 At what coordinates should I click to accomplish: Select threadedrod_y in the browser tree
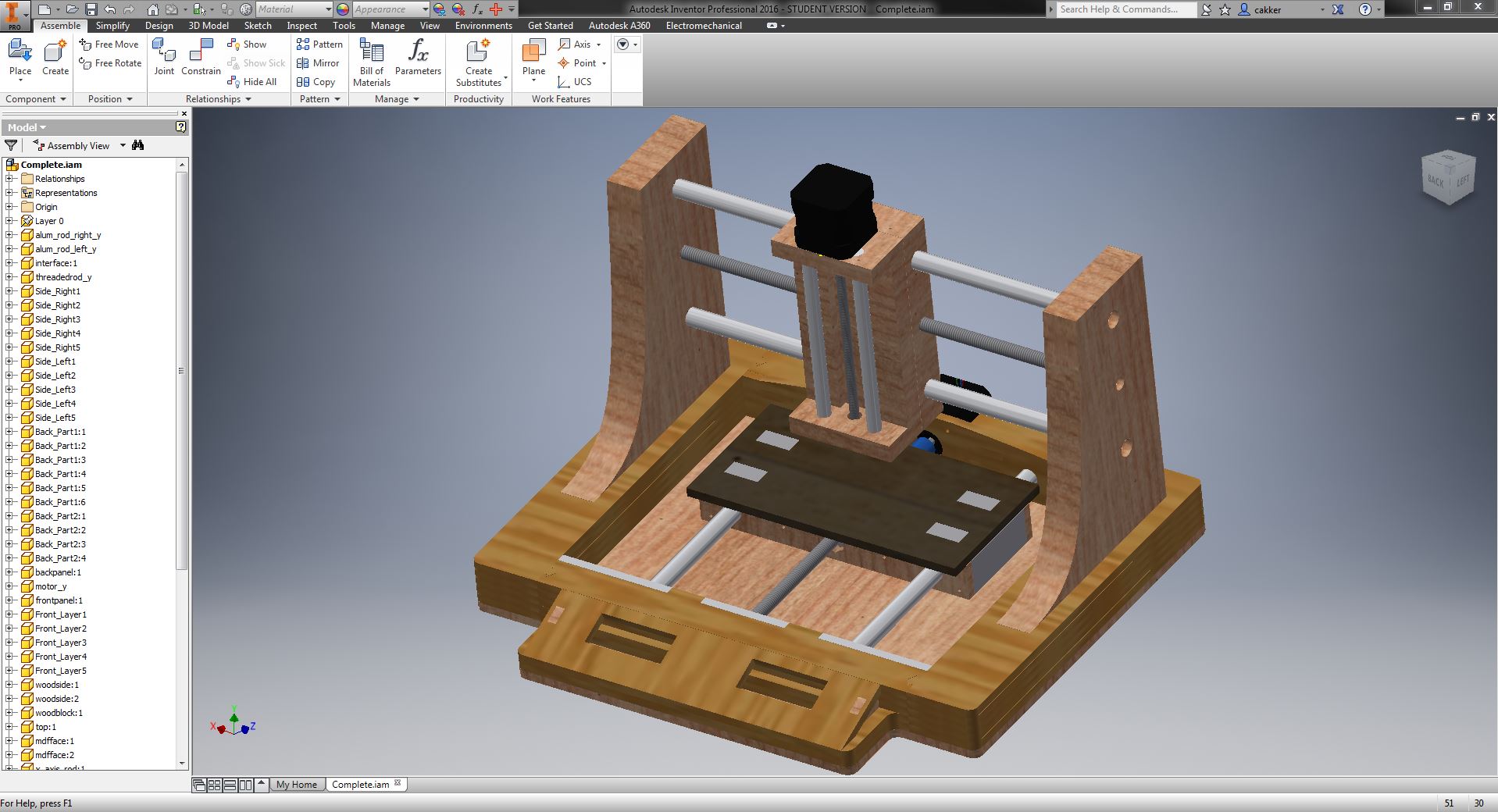62,277
